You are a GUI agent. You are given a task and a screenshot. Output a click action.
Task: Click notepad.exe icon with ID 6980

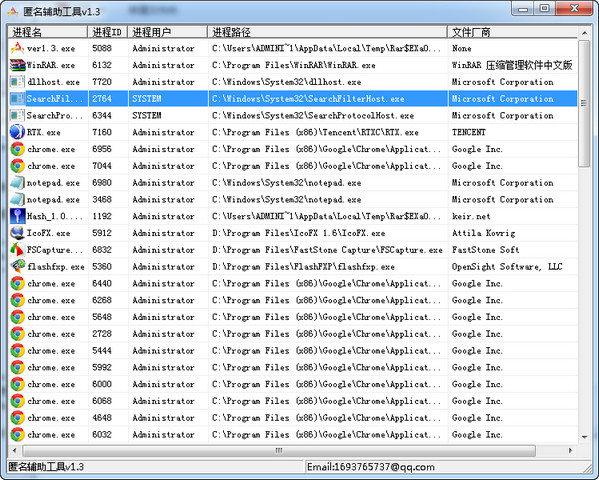point(17,183)
